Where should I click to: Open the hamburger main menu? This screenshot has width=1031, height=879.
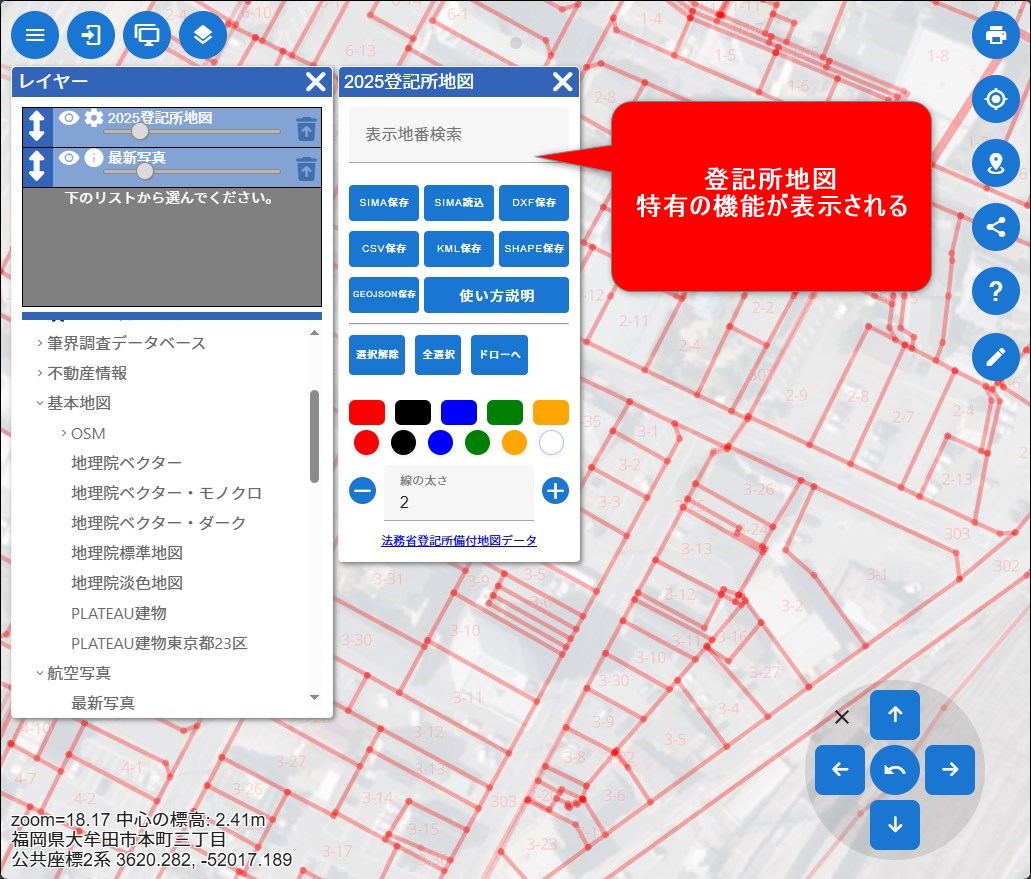(x=35, y=36)
